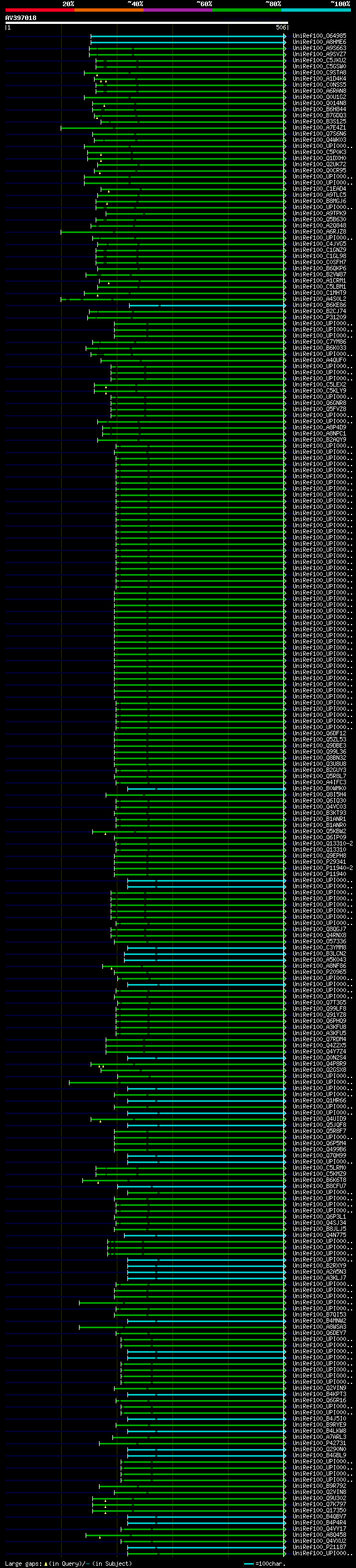Viewport: 356px width, 1568px height.
Task: Select hit label UniRef100_A3KLJ7
Action: click(319, 1278)
